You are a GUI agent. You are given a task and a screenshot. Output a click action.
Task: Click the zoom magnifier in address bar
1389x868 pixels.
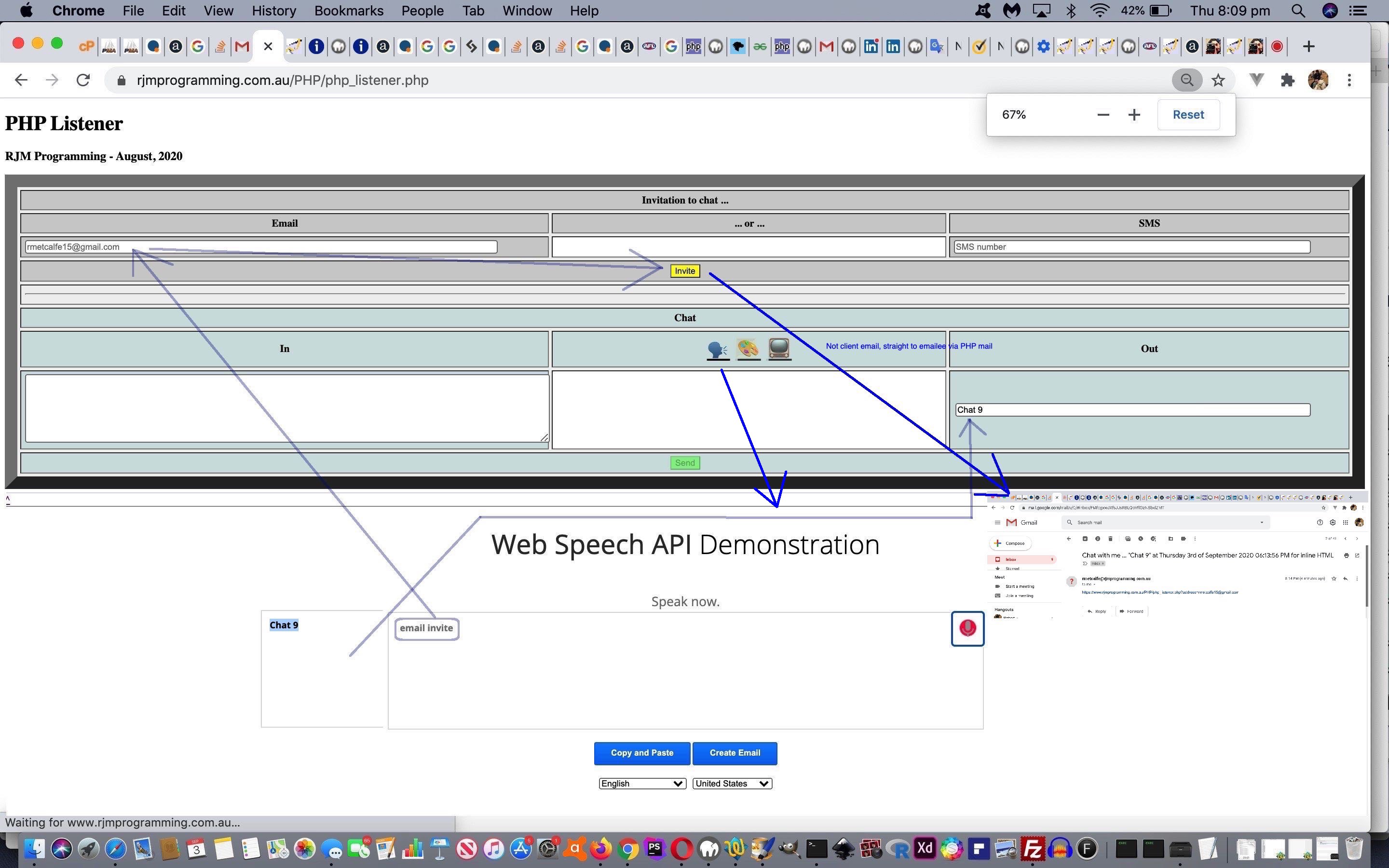point(1186,81)
